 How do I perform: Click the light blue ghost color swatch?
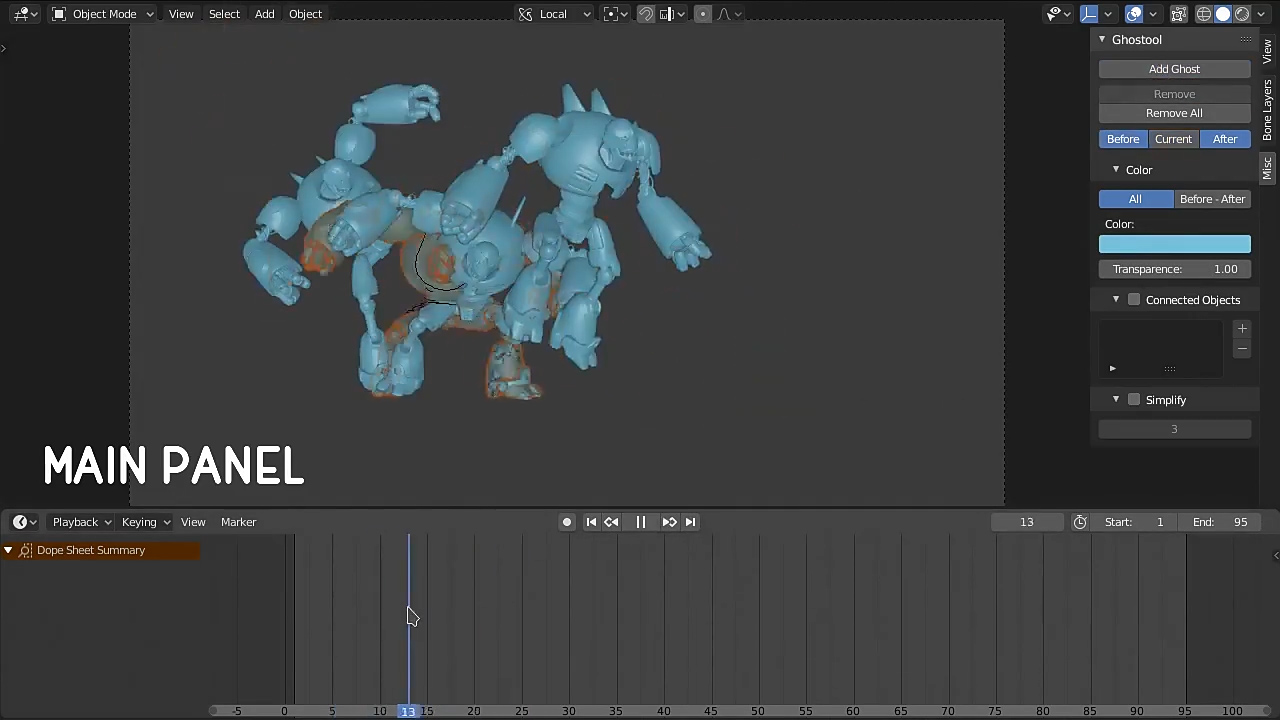[x=1174, y=245]
